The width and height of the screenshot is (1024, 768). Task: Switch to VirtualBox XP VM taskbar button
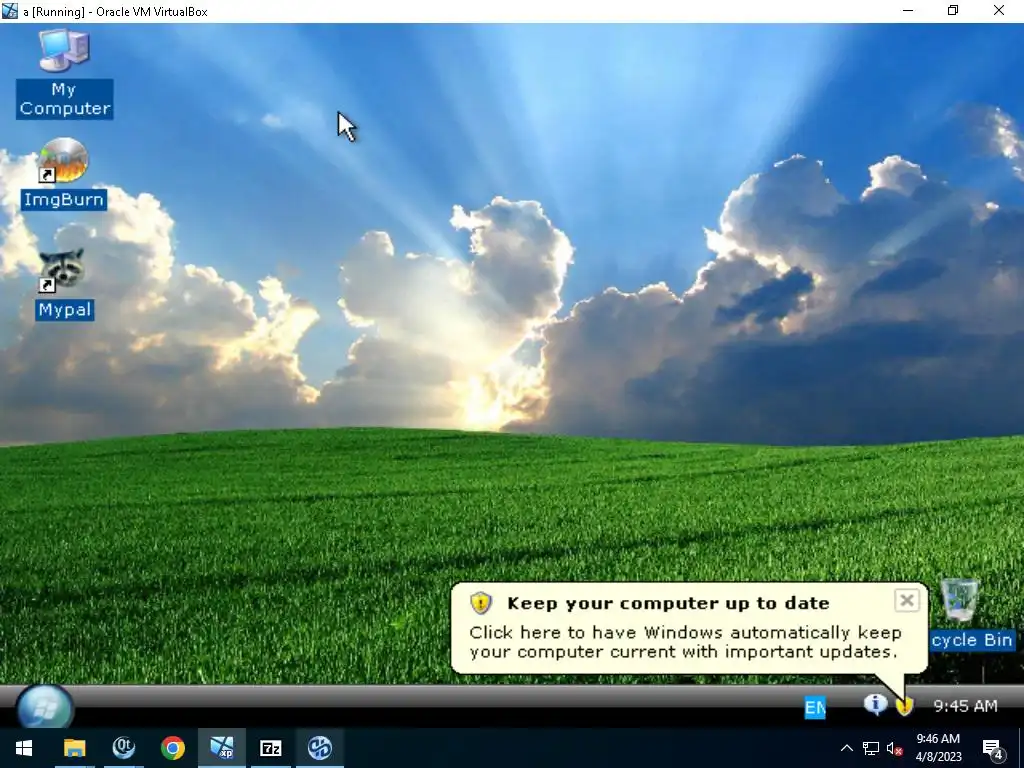(222, 748)
